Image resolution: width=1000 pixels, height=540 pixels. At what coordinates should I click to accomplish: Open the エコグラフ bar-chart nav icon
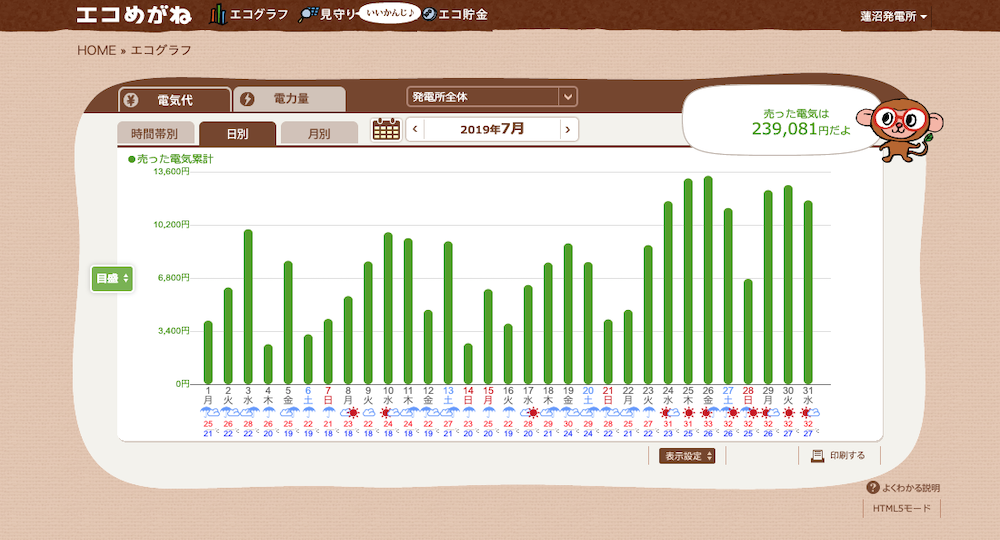[217, 14]
